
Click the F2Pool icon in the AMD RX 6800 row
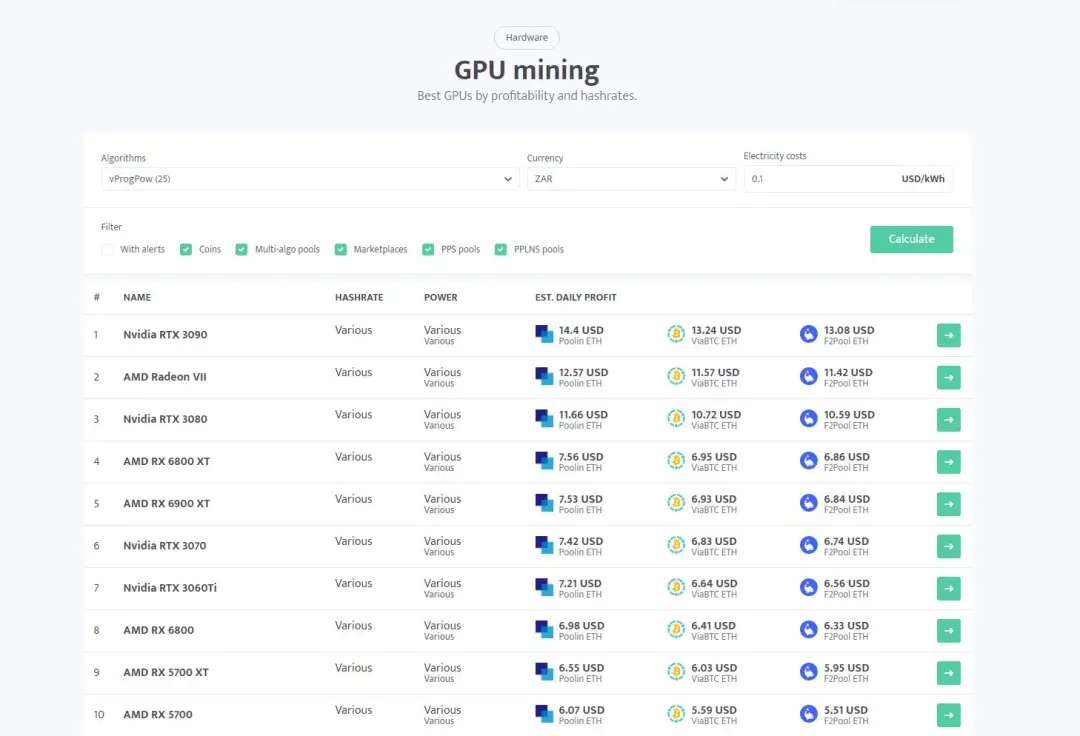(809, 630)
